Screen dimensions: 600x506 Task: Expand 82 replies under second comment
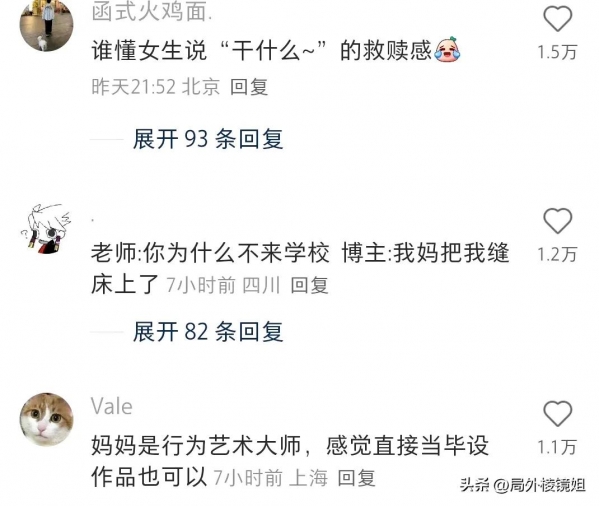pos(208,332)
